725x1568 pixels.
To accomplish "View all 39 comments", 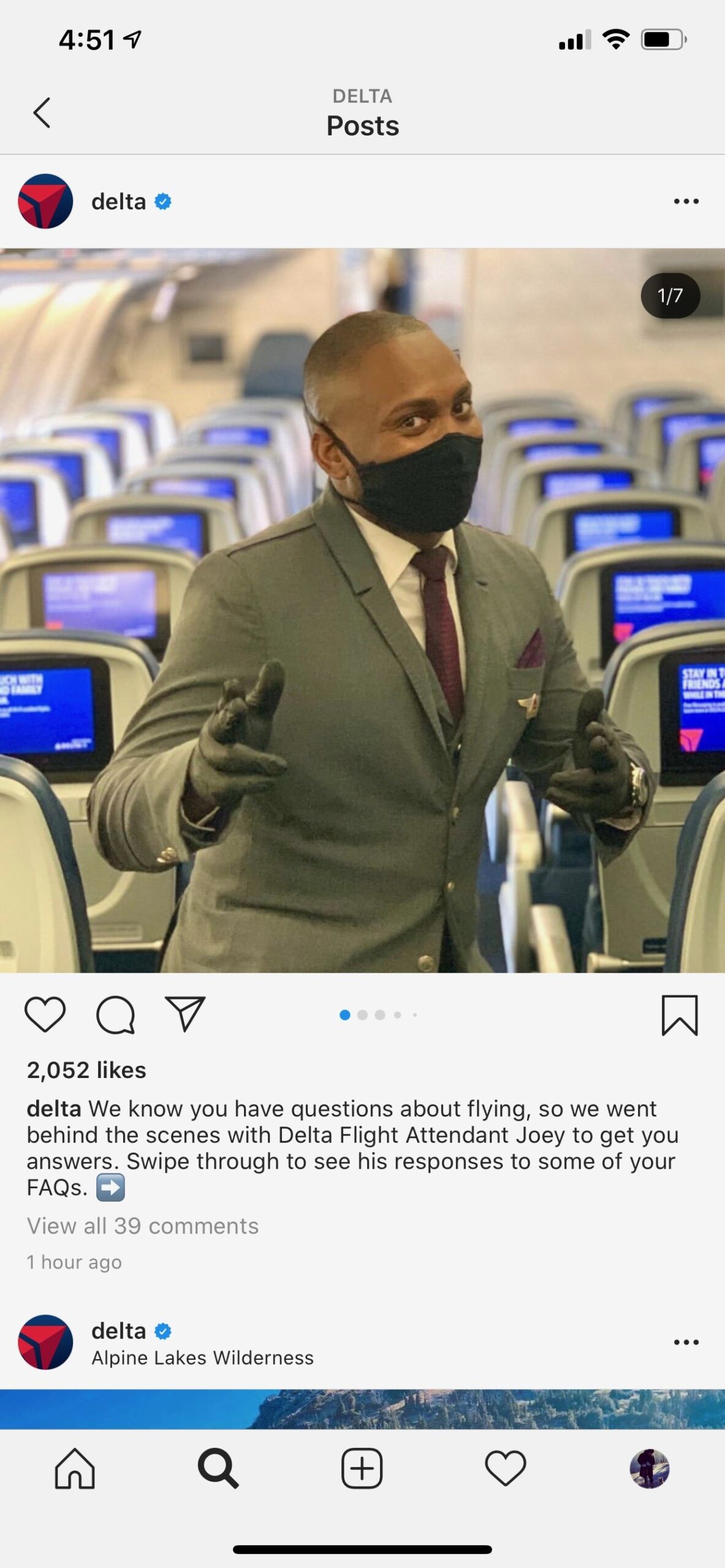I will [143, 1226].
